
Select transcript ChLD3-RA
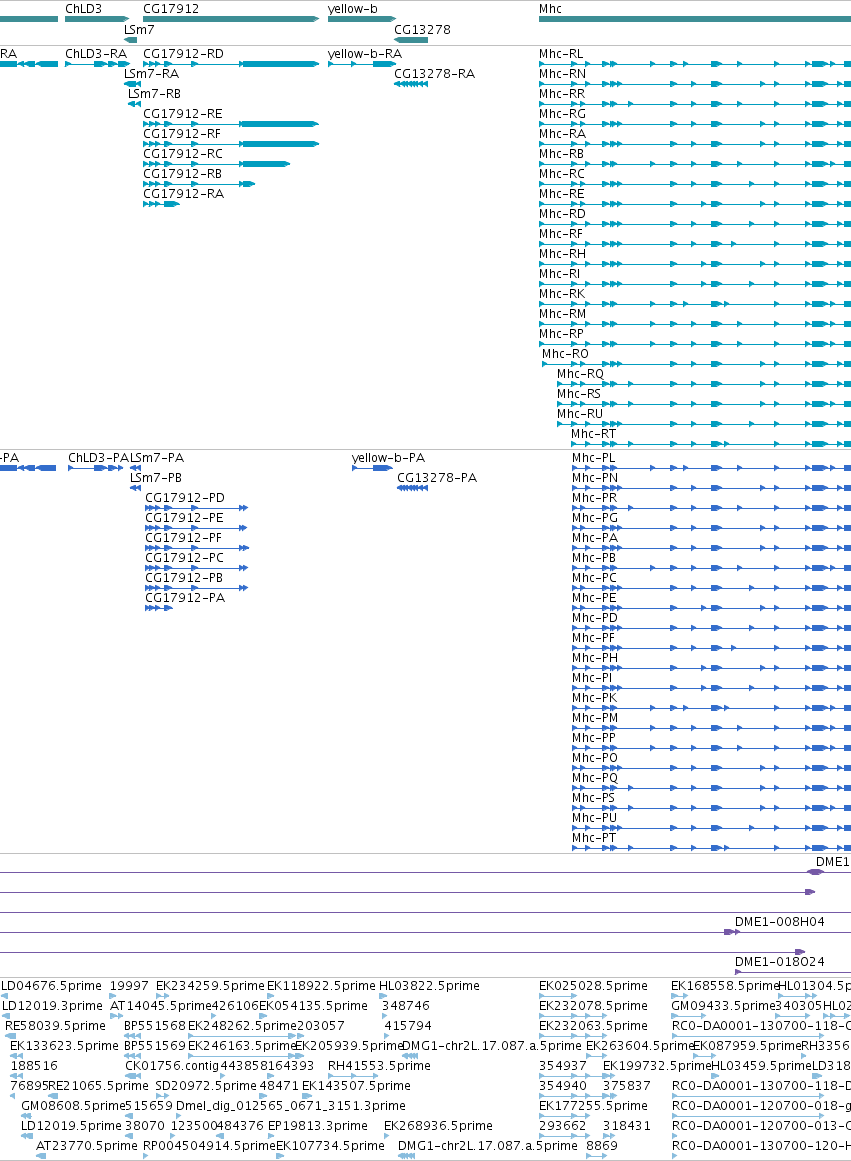[x=96, y=54]
